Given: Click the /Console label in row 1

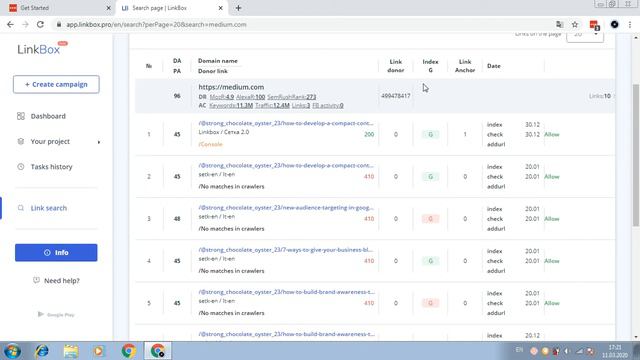Looking at the screenshot, I should point(211,144).
